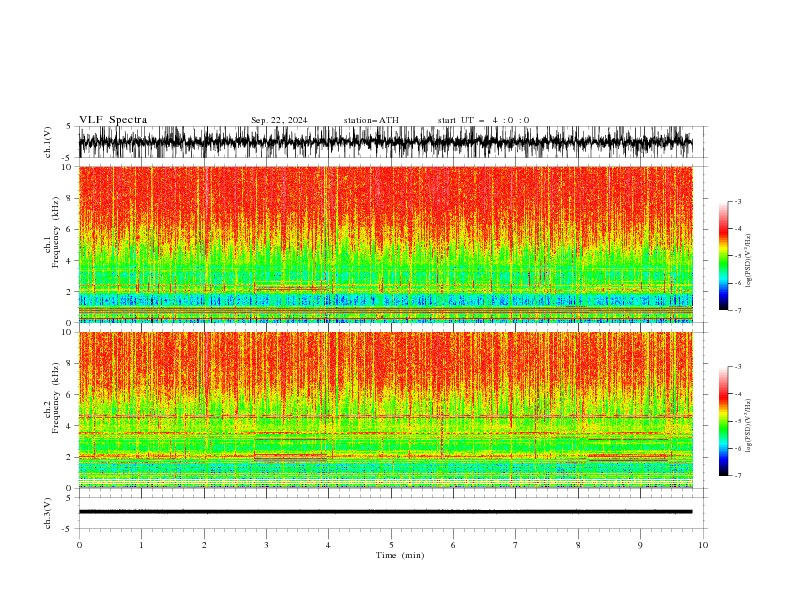
Task: Click the ch.3 flat waveform trace
Action: coord(386,512)
